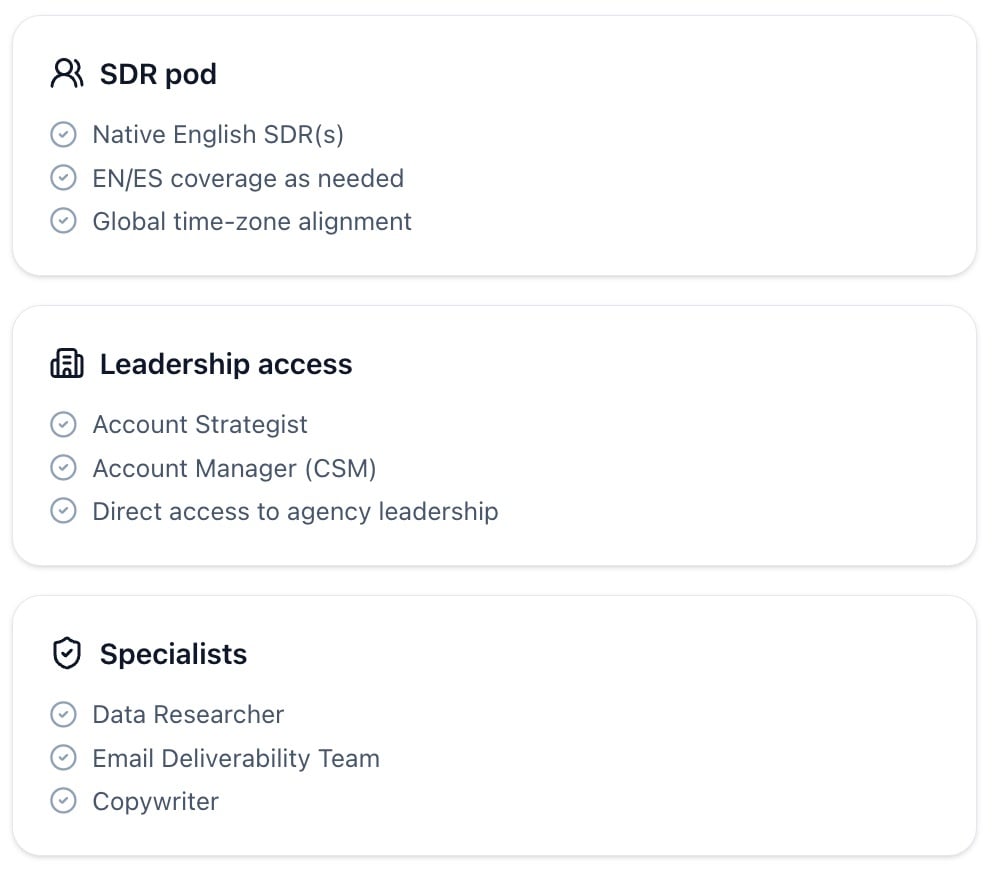
Task: Click check icon beside Email Deliverability Team
Action: (63, 758)
